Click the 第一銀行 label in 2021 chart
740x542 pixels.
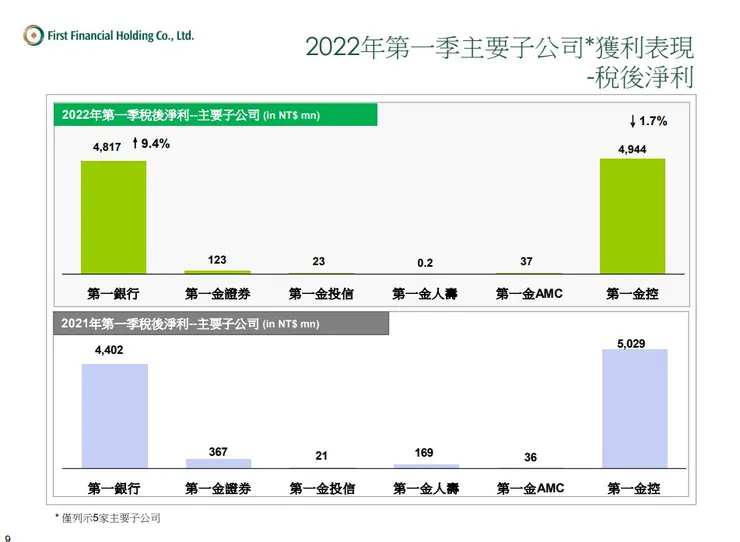[114, 488]
